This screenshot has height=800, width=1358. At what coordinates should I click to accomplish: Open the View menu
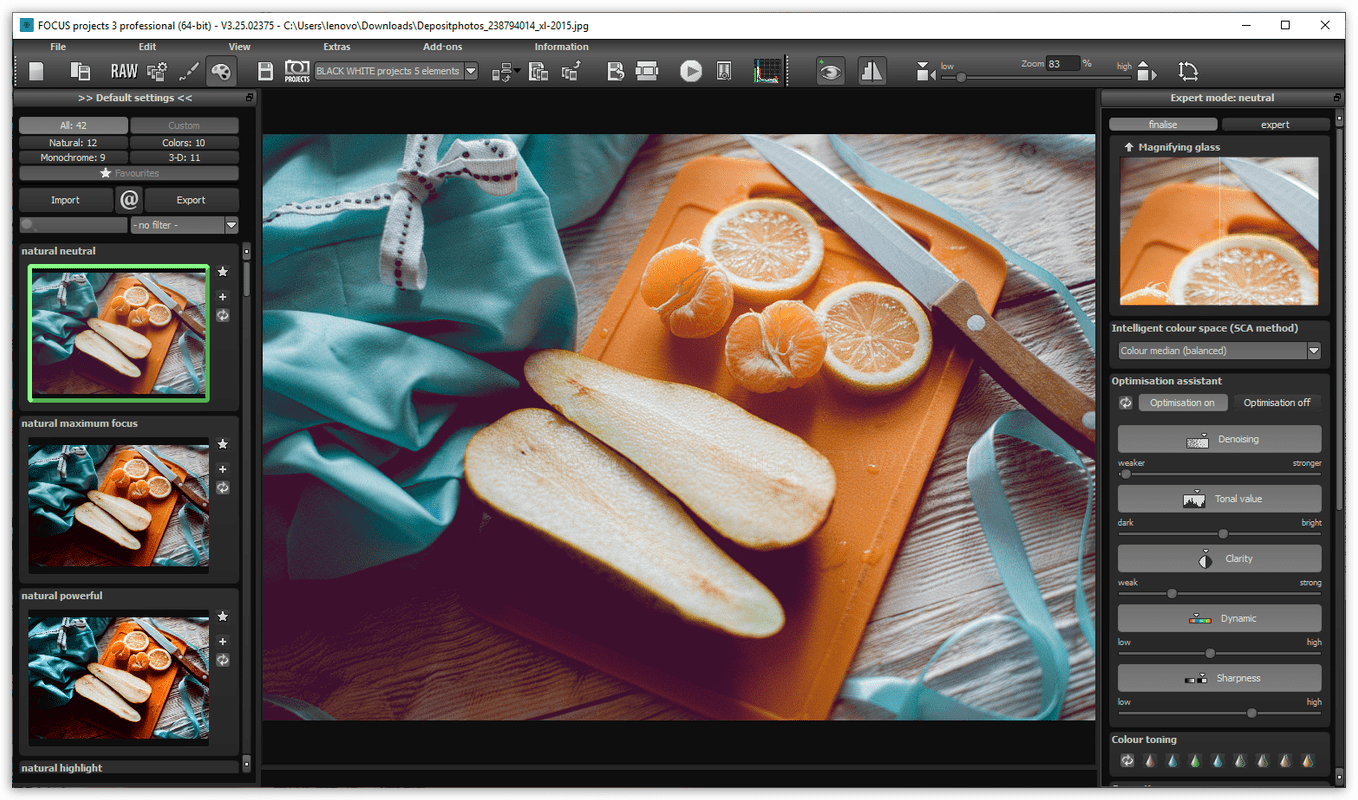[x=240, y=47]
